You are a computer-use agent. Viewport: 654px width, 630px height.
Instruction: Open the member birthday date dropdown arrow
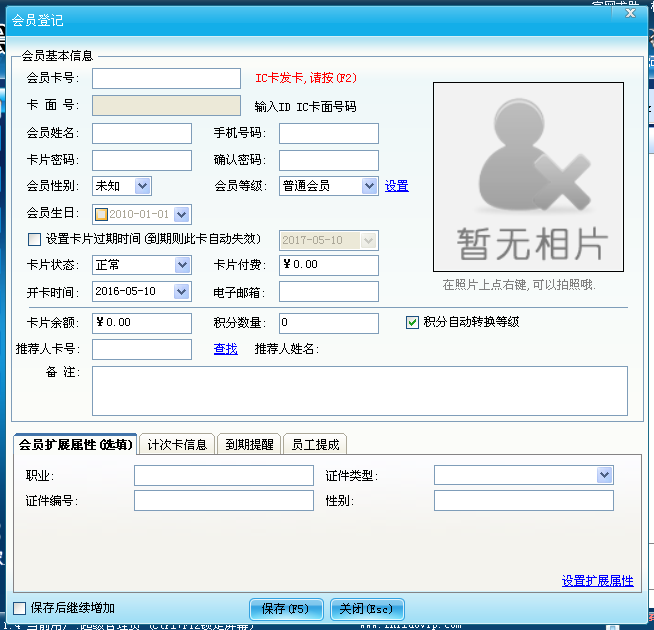click(x=181, y=214)
